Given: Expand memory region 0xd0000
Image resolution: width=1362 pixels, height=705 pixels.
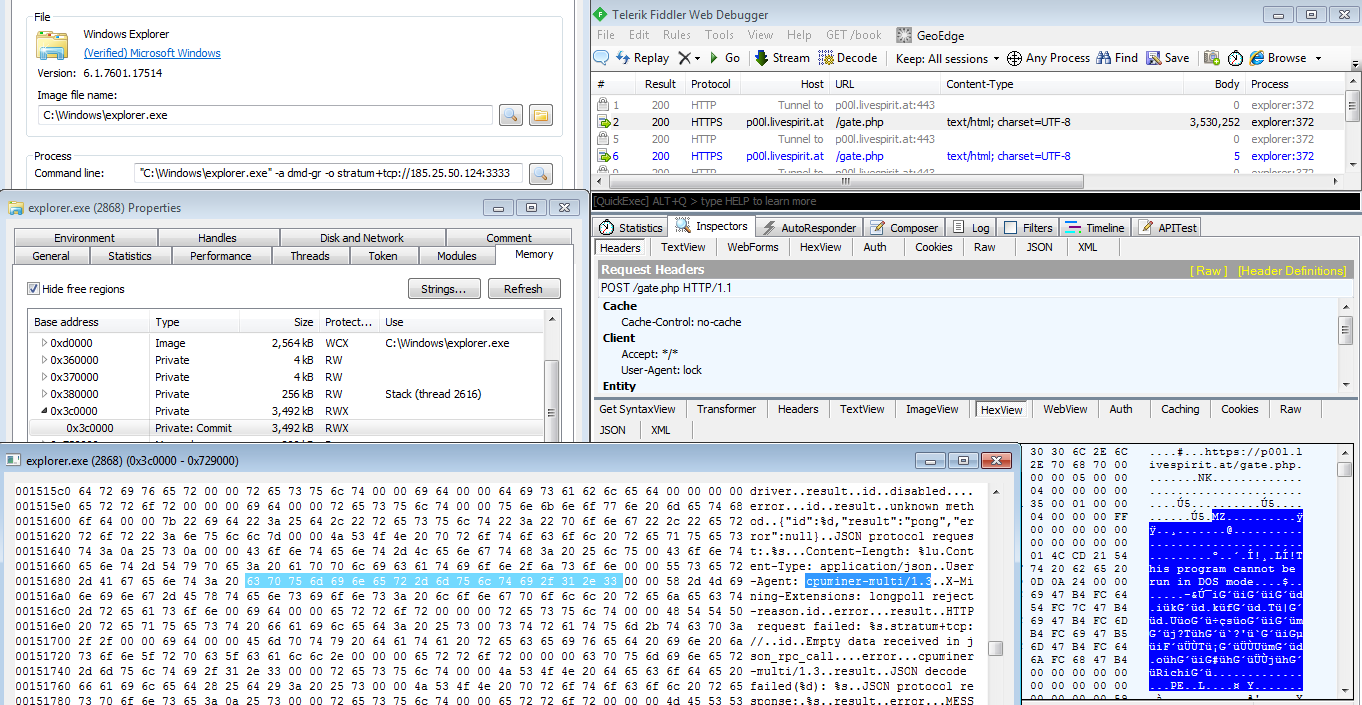Looking at the screenshot, I should click(43, 343).
